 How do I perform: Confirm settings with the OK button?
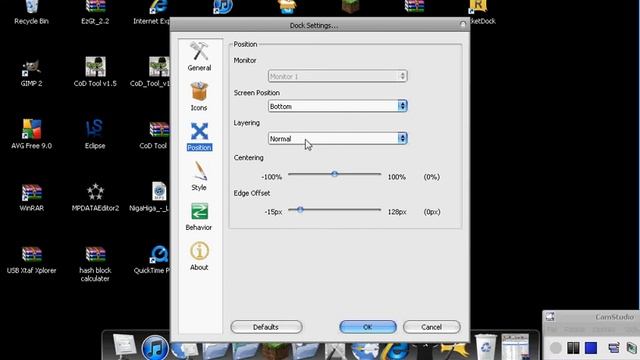coord(368,327)
